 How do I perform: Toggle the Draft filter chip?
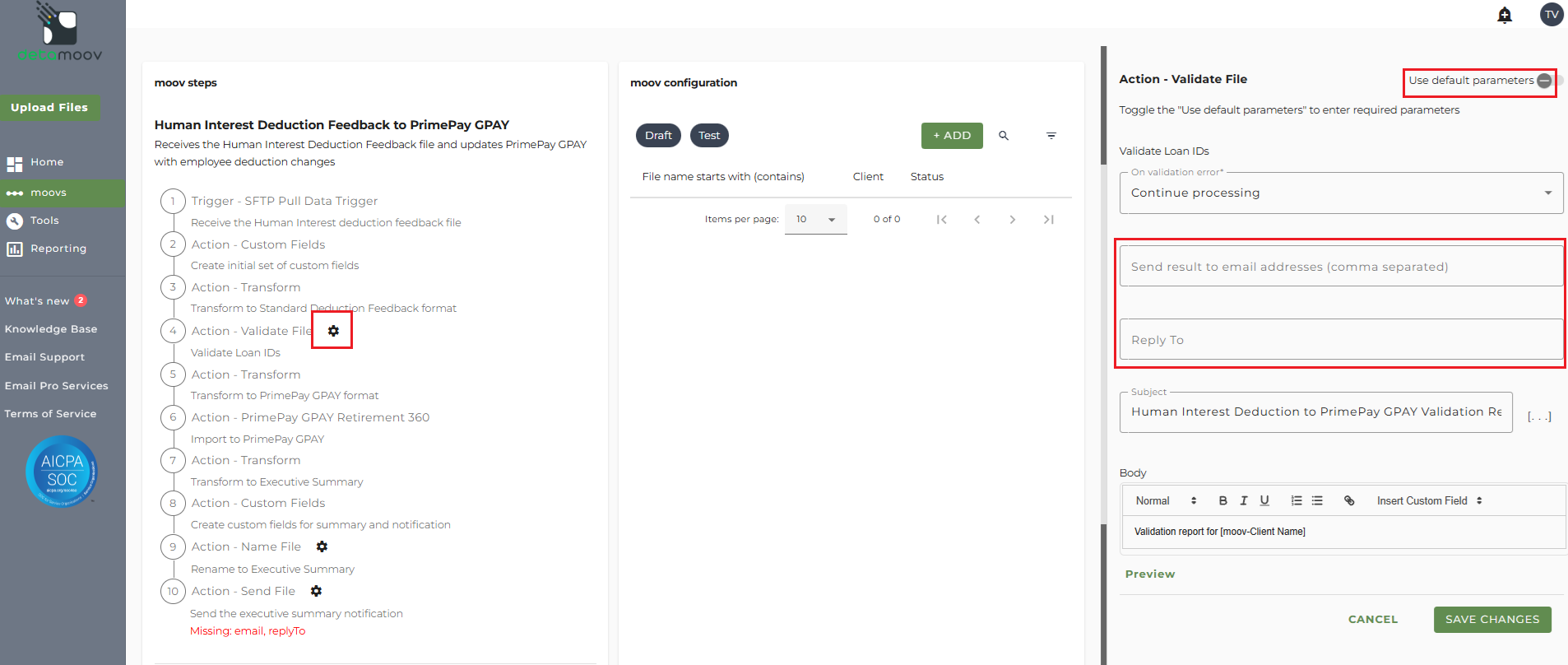click(658, 136)
